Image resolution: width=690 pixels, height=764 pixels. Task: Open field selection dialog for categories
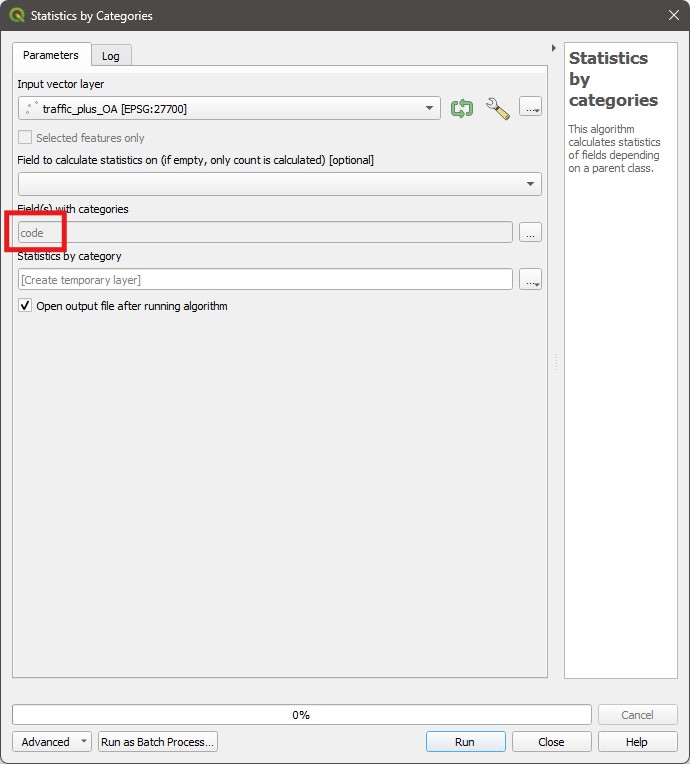[x=530, y=232]
